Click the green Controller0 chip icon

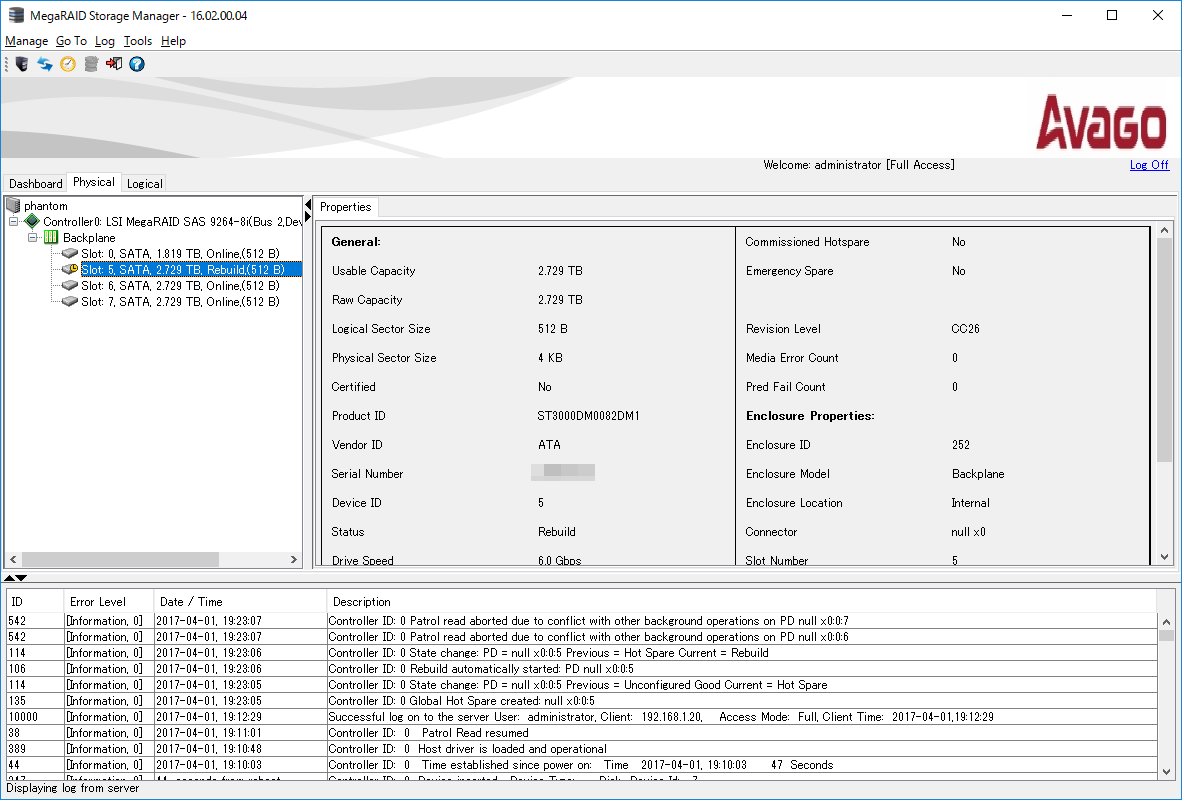click(32, 222)
